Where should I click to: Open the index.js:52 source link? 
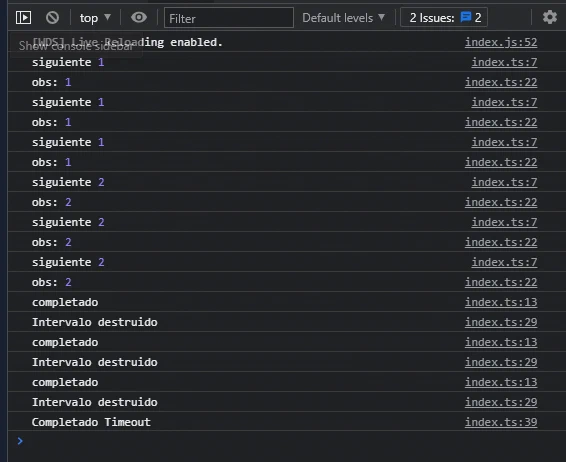(x=501, y=42)
